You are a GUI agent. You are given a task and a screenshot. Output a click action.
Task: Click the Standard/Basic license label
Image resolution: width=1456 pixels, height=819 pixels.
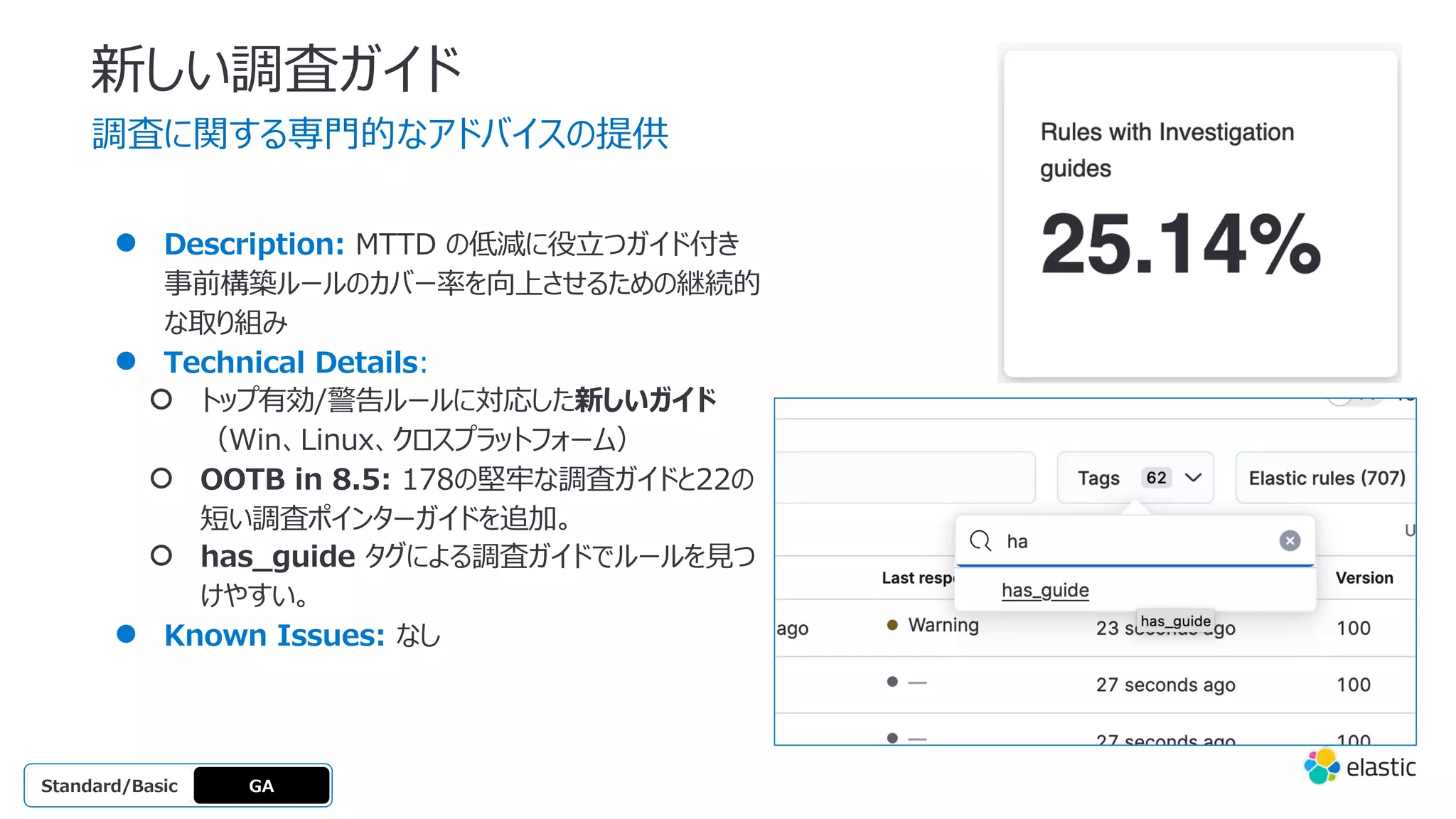point(109,786)
